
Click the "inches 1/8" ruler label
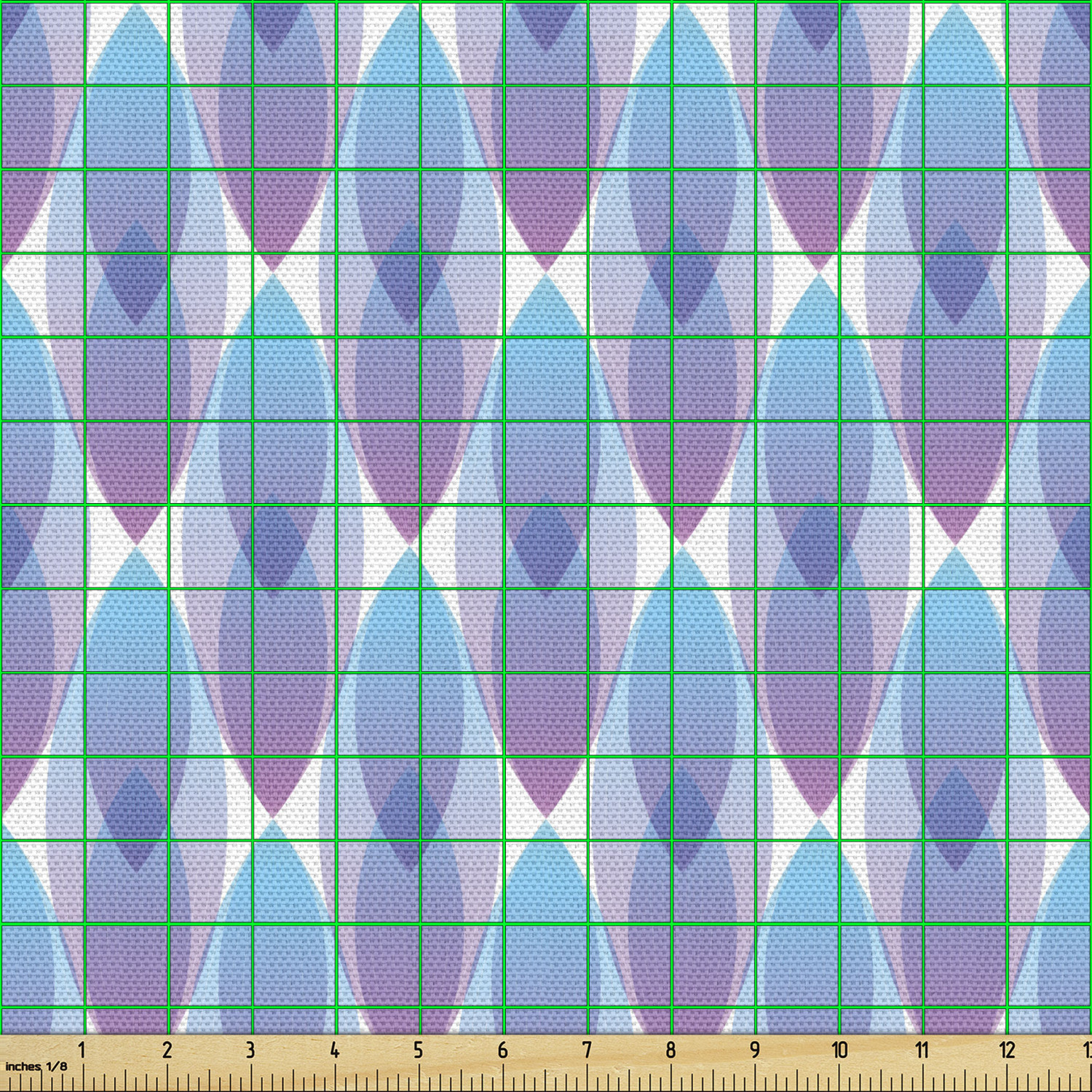click(36, 1067)
